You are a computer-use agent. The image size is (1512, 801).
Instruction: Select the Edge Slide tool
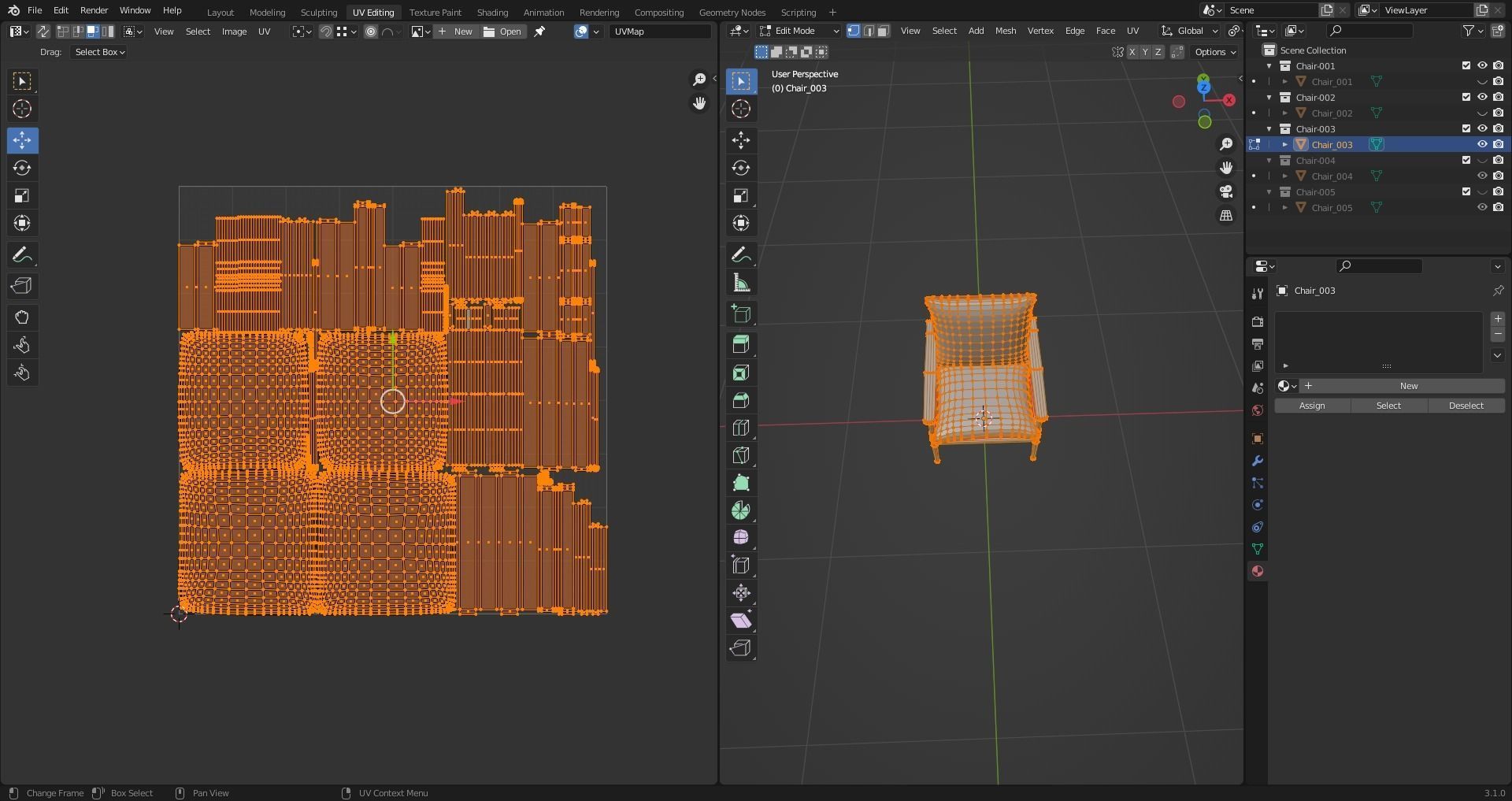point(741,565)
